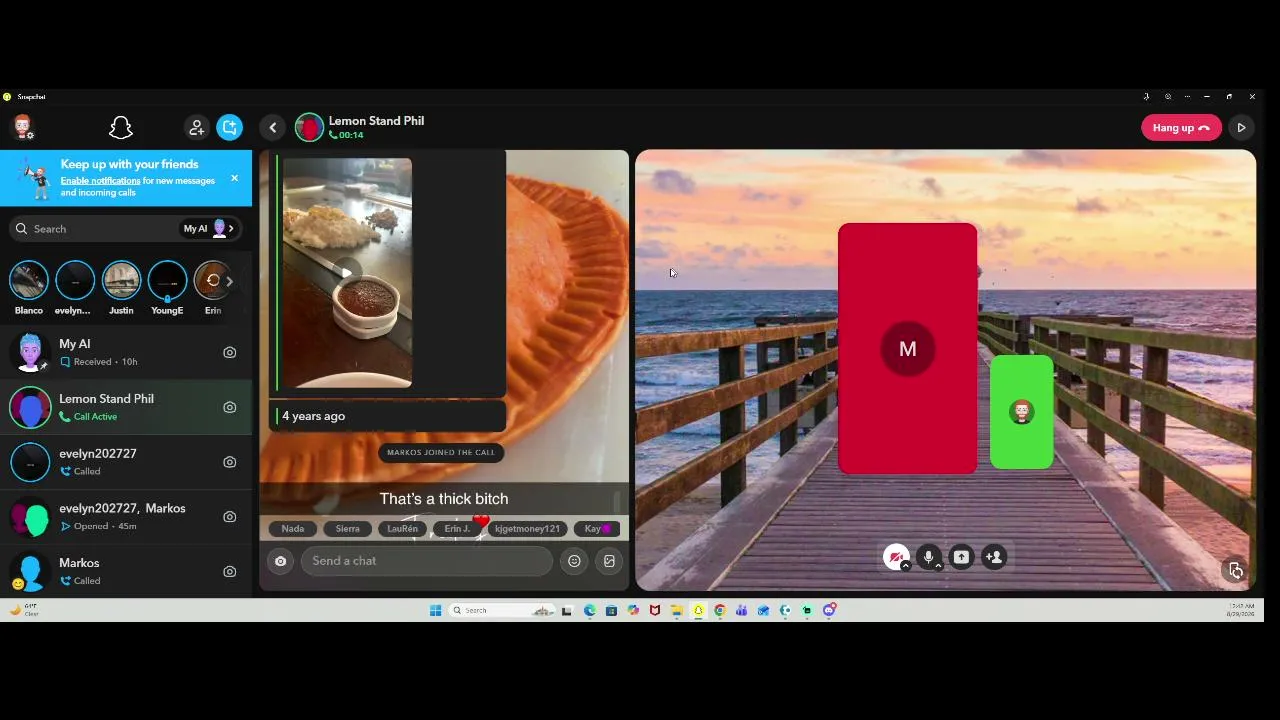Screen dimensions: 1280x720
Task: View YoungE's story
Action: click(x=167, y=281)
